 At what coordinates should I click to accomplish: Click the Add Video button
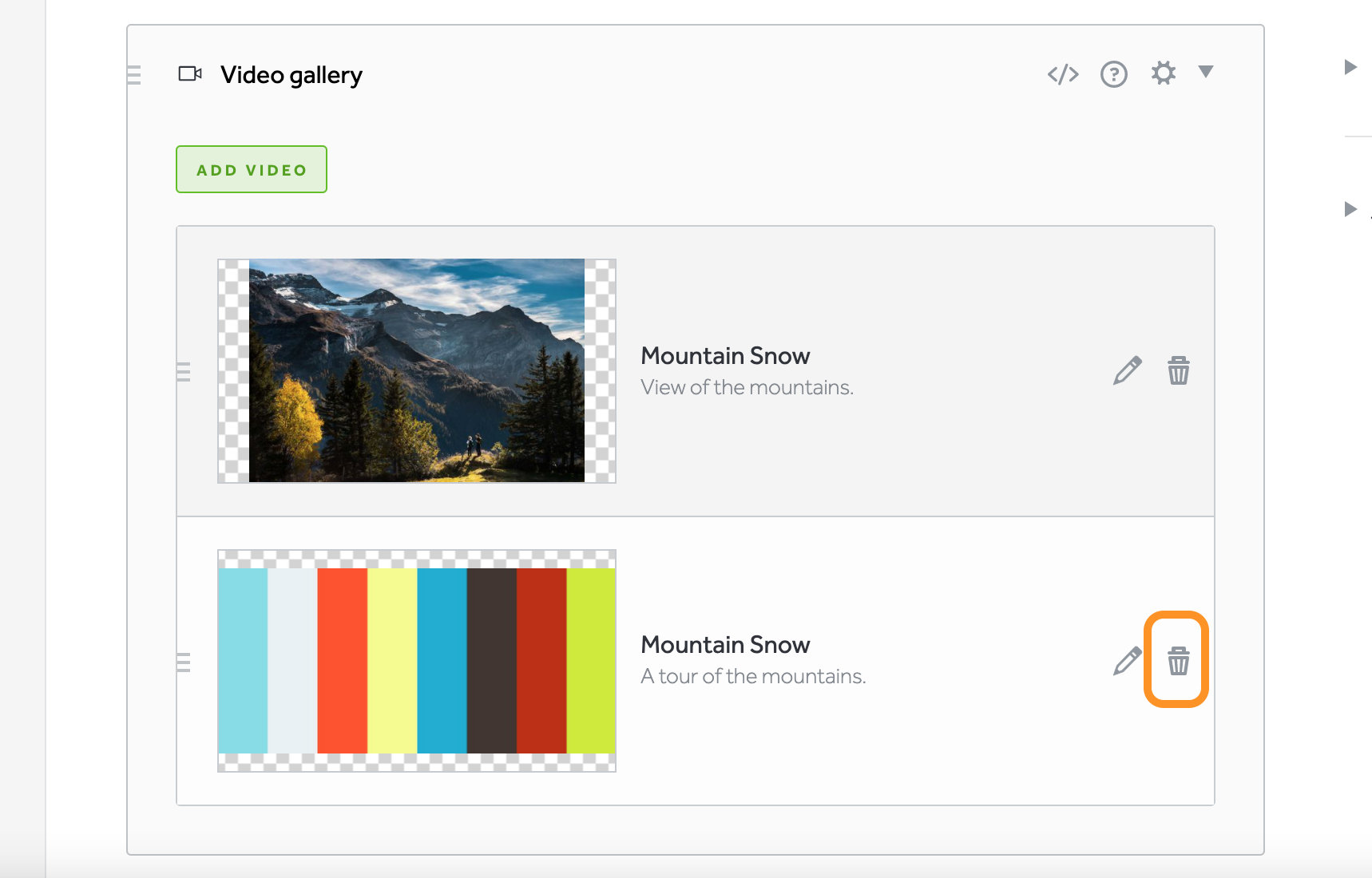(x=252, y=169)
